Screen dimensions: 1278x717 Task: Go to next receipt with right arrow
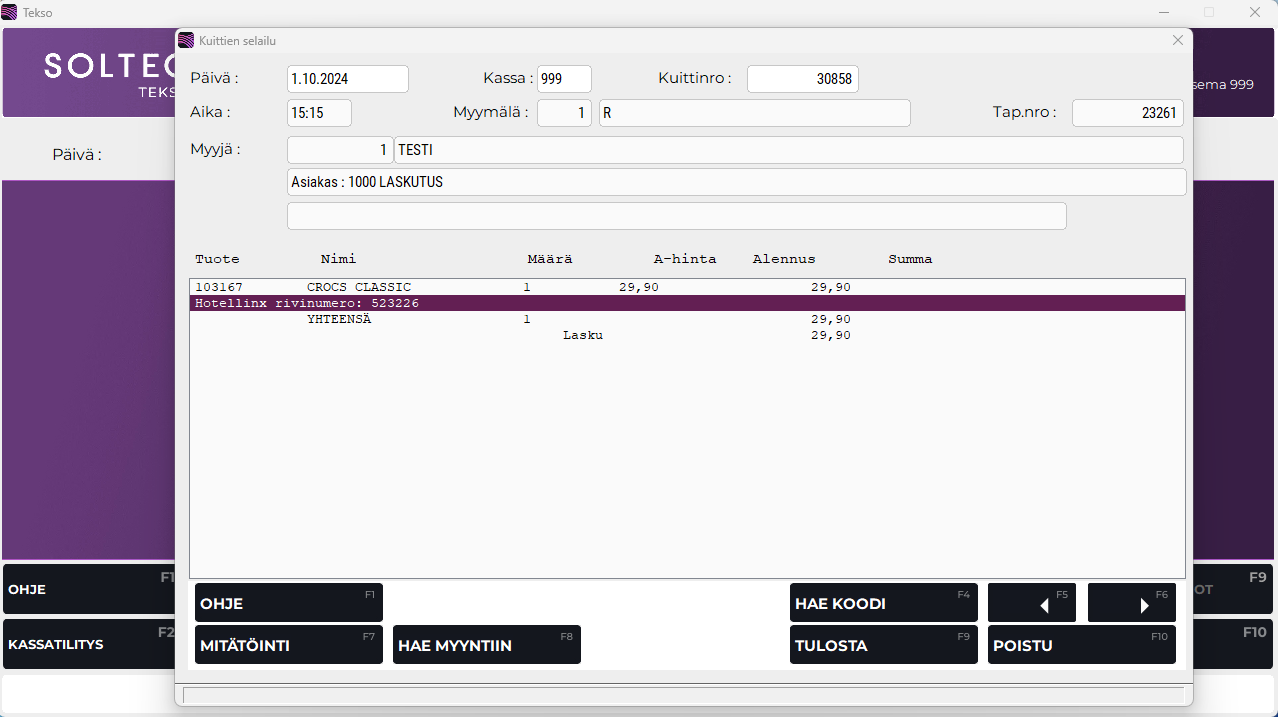point(1131,603)
